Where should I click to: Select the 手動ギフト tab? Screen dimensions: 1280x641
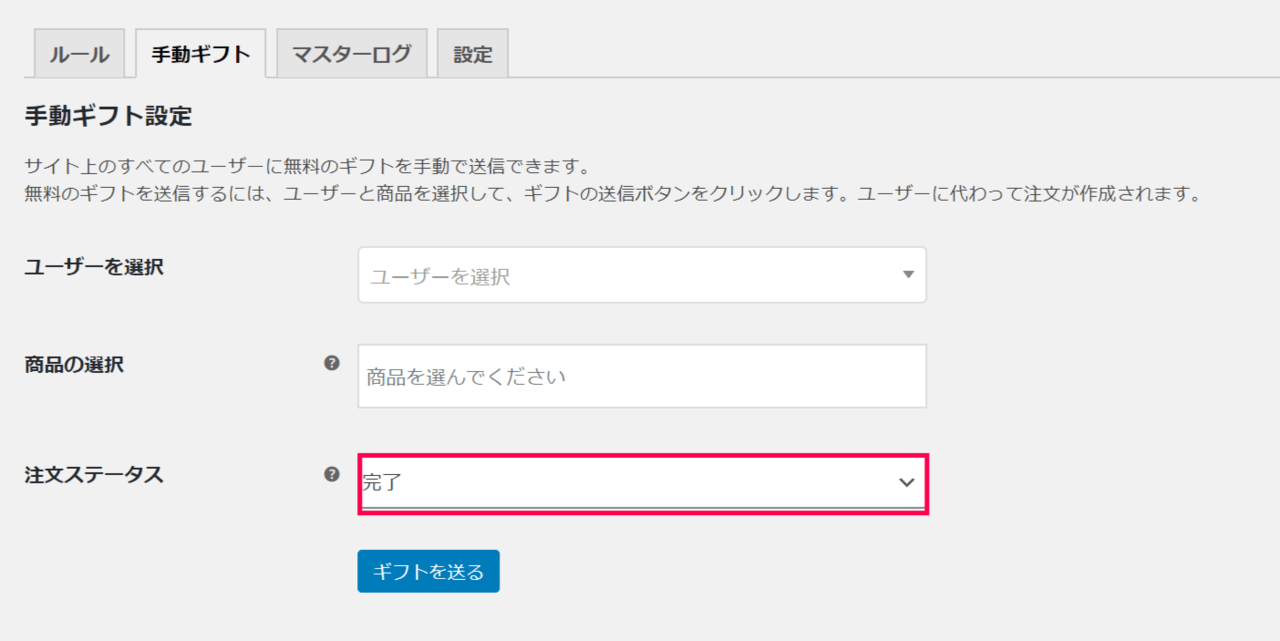click(x=200, y=54)
